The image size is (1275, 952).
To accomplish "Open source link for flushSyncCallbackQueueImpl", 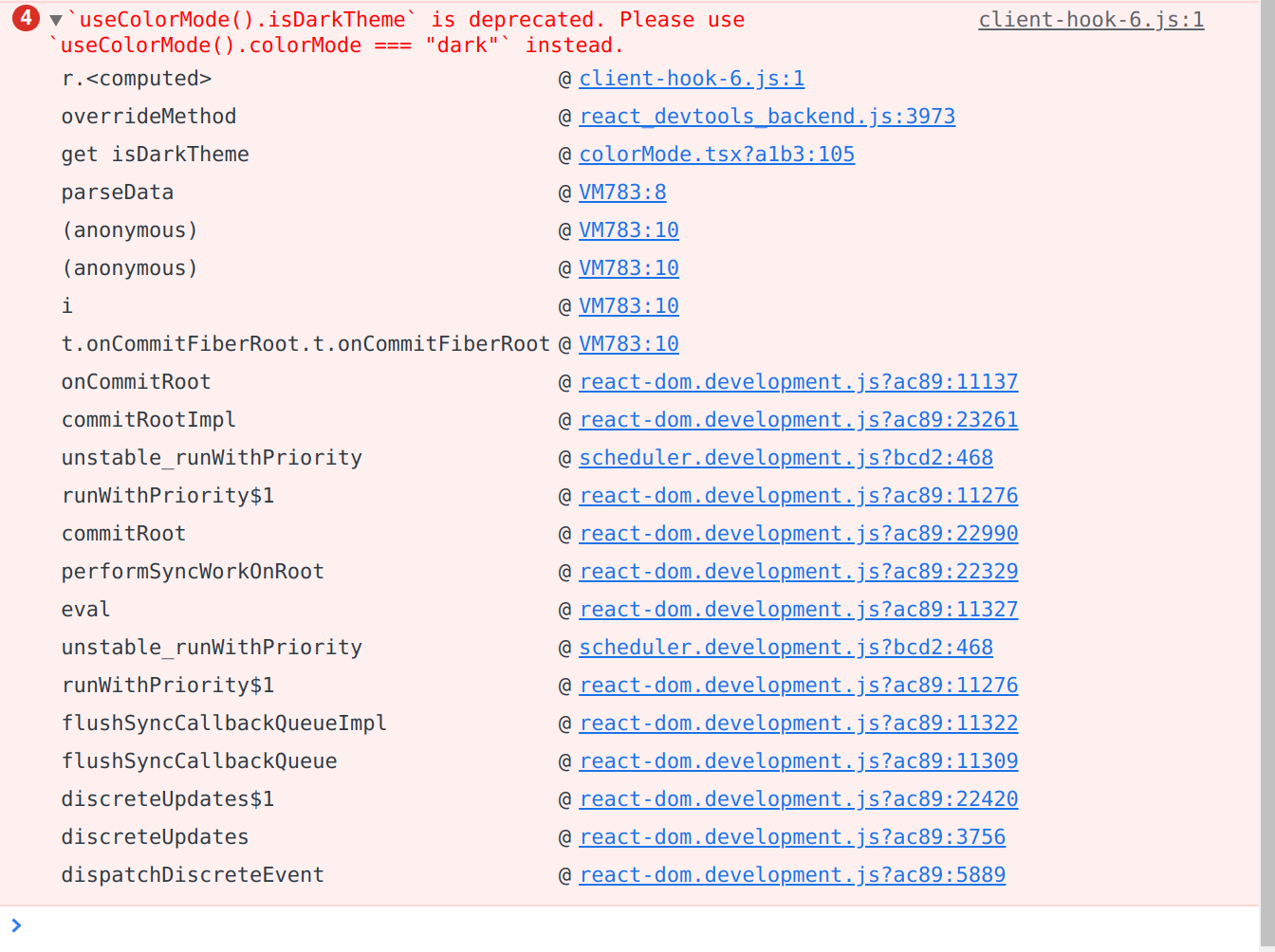I will click(798, 723).
